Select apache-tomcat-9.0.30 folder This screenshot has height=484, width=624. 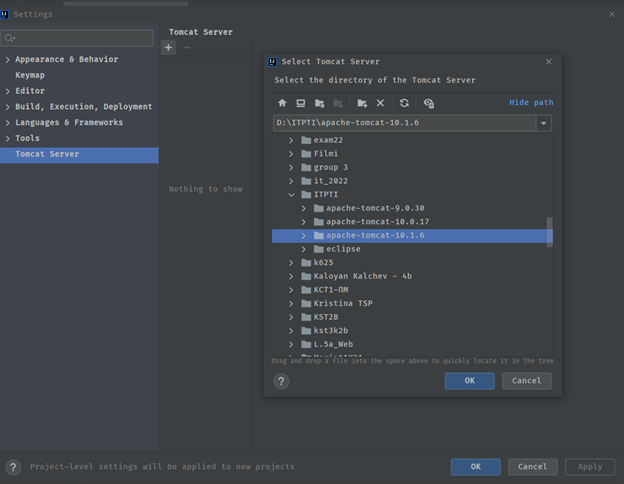pos(375,208)
